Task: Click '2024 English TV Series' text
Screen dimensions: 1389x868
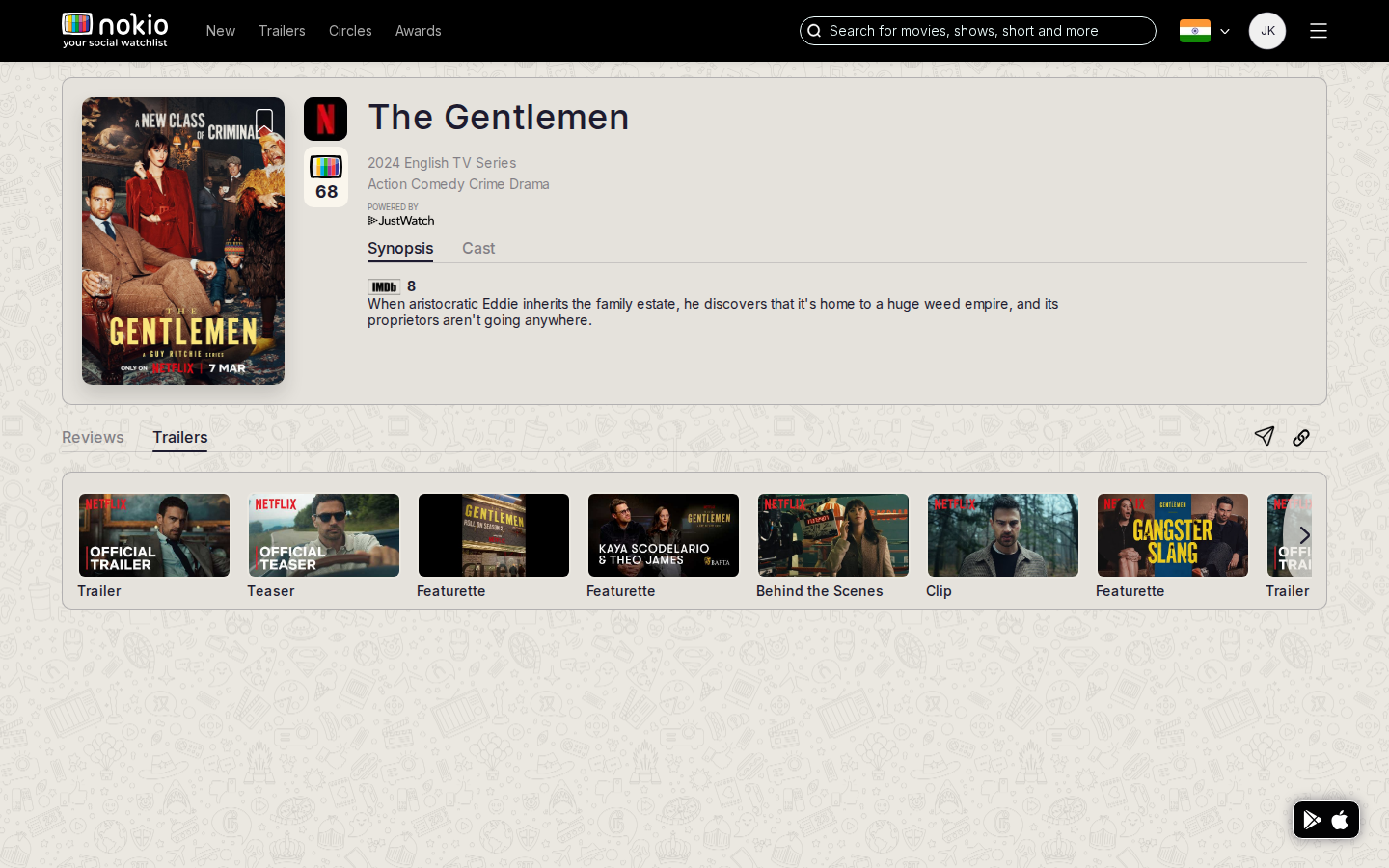Action: 442,163
